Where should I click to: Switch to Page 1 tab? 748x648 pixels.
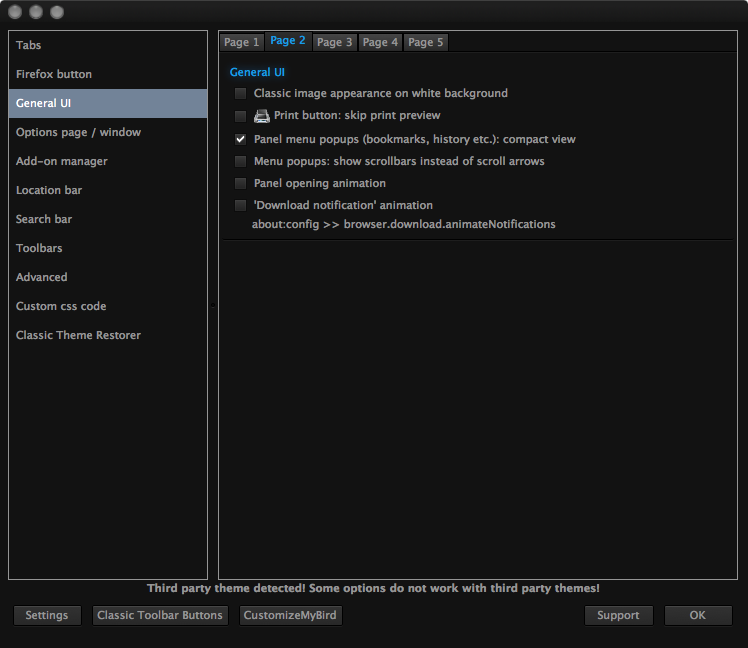point(241,42)
